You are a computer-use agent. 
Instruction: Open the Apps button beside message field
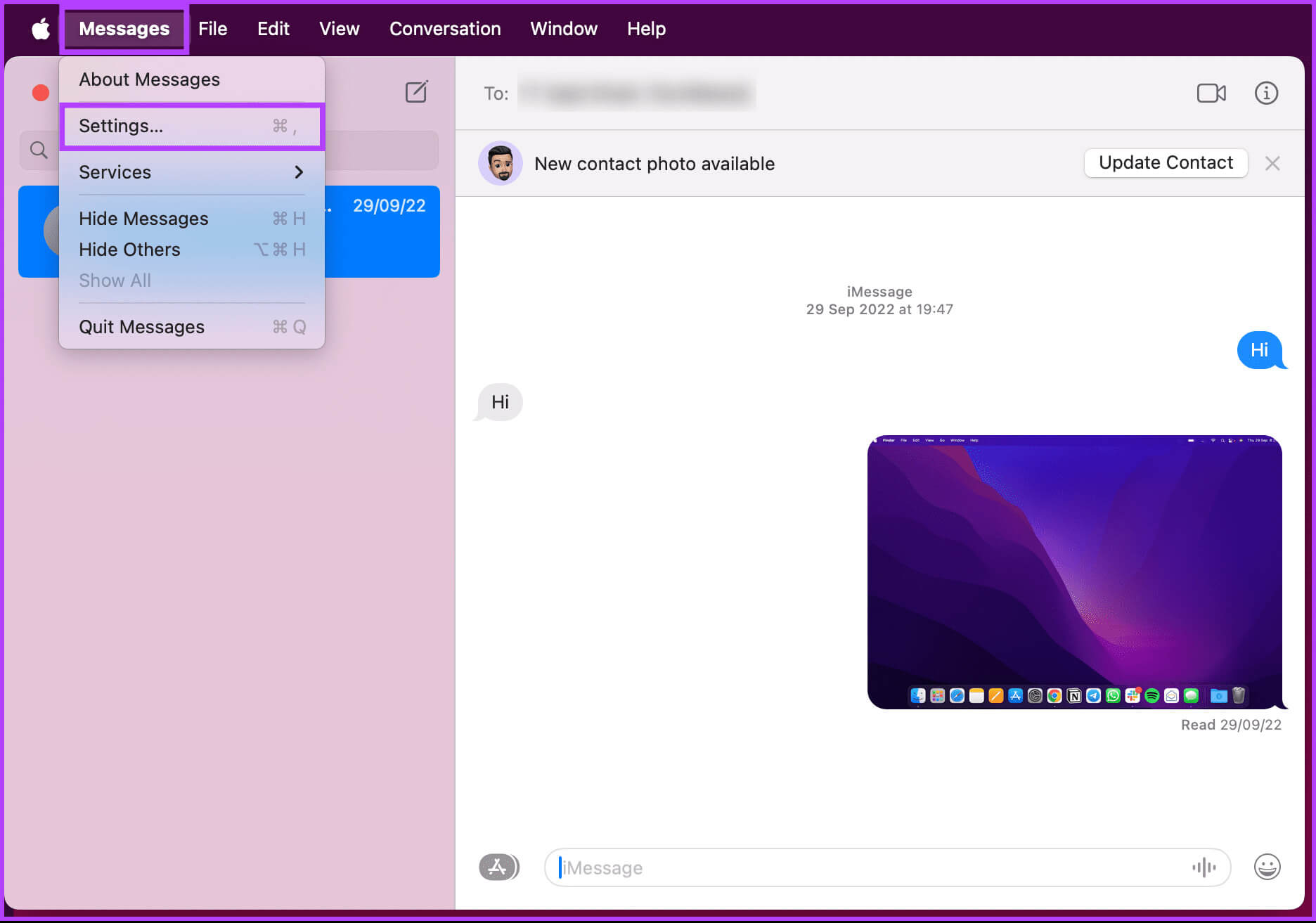tap(499, 867)
